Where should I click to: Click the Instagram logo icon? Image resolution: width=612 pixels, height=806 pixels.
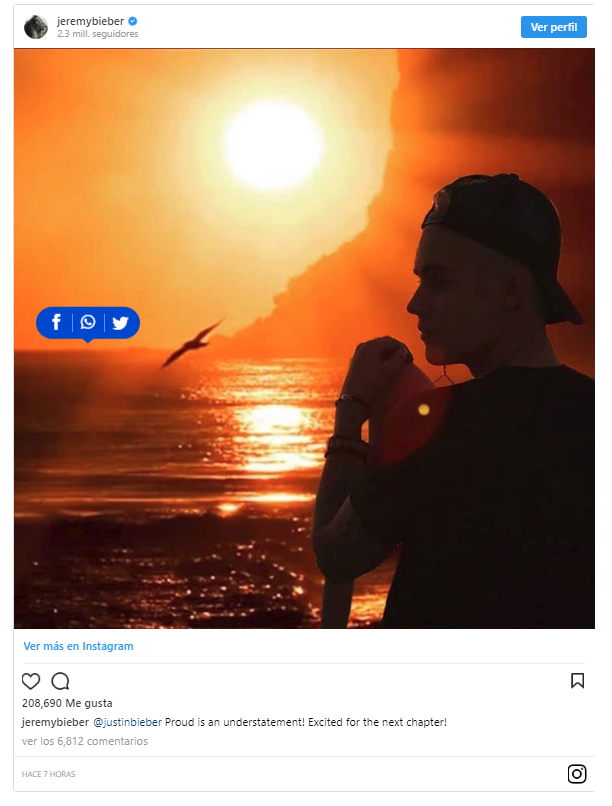tap(577, 774)
